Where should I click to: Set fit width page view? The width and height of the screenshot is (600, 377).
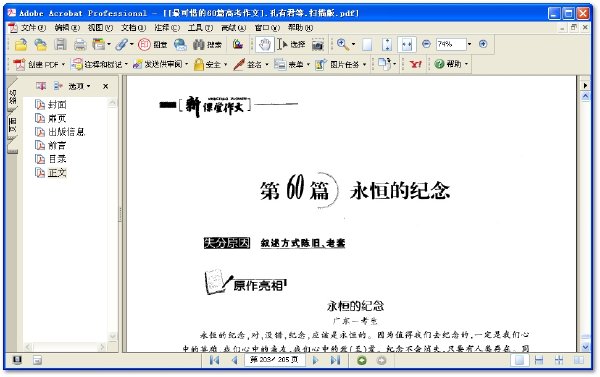coord(407,45)
